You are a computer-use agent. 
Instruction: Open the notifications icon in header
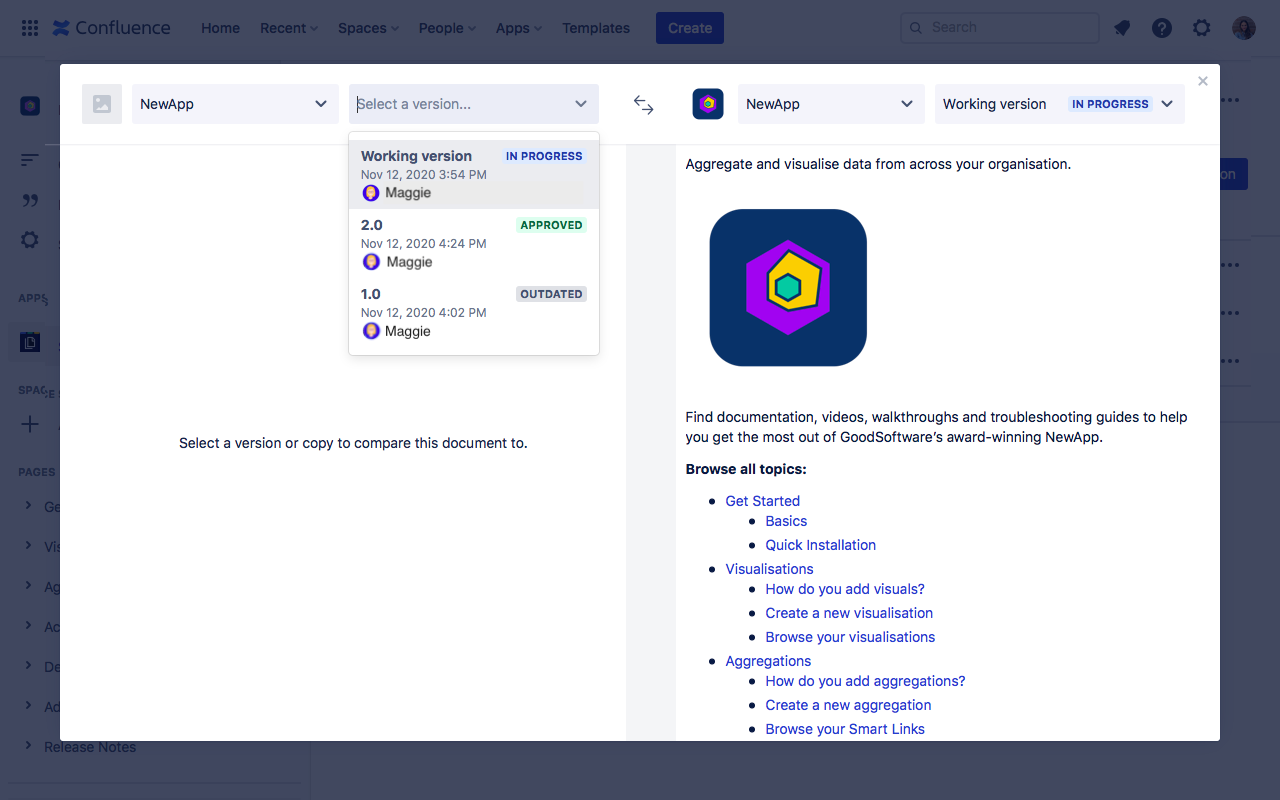pyautogui.click(x=1122, y=28)
